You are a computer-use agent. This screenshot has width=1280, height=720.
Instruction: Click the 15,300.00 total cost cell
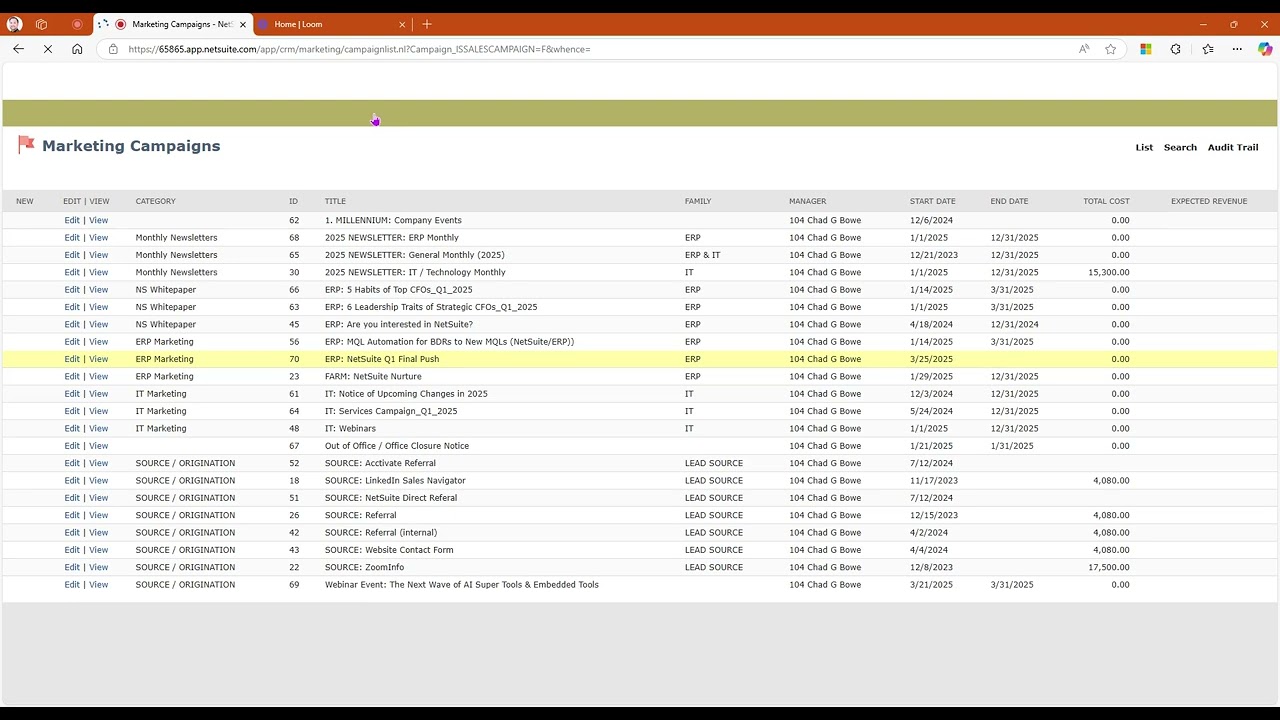(1109, 272)
